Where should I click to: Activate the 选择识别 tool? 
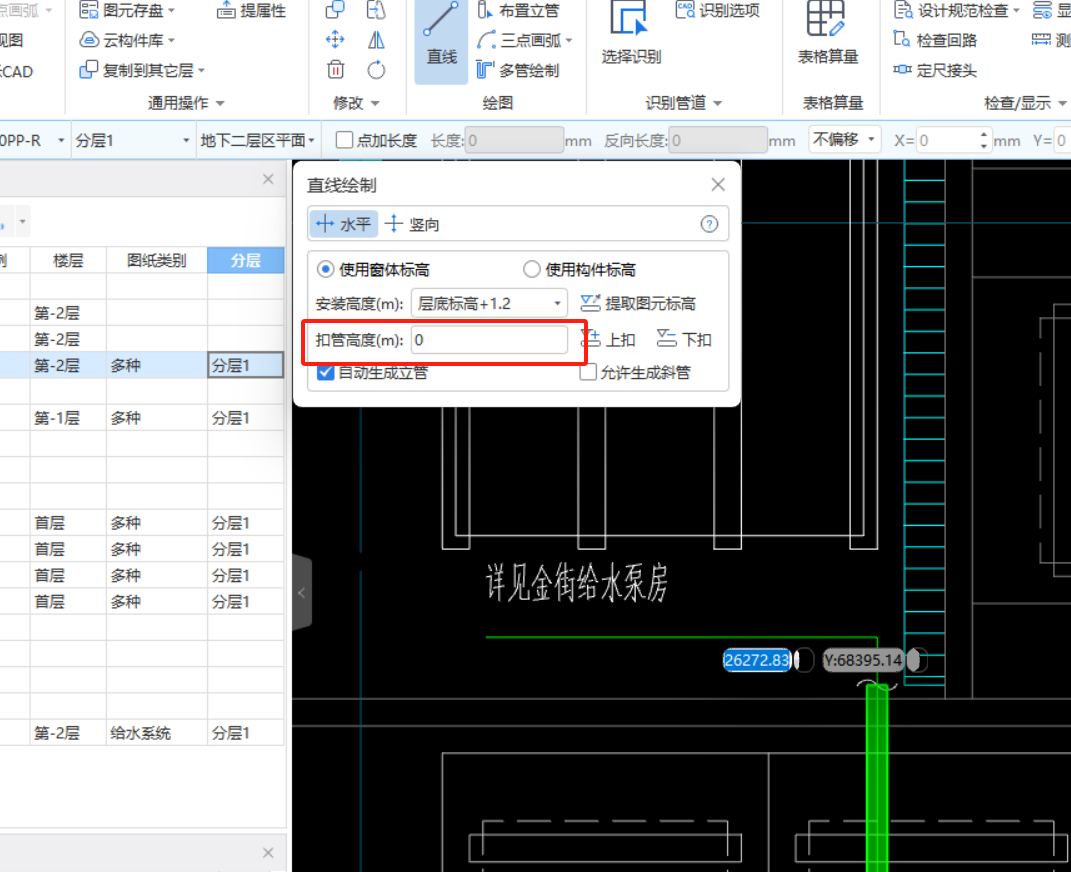point(630,35)
